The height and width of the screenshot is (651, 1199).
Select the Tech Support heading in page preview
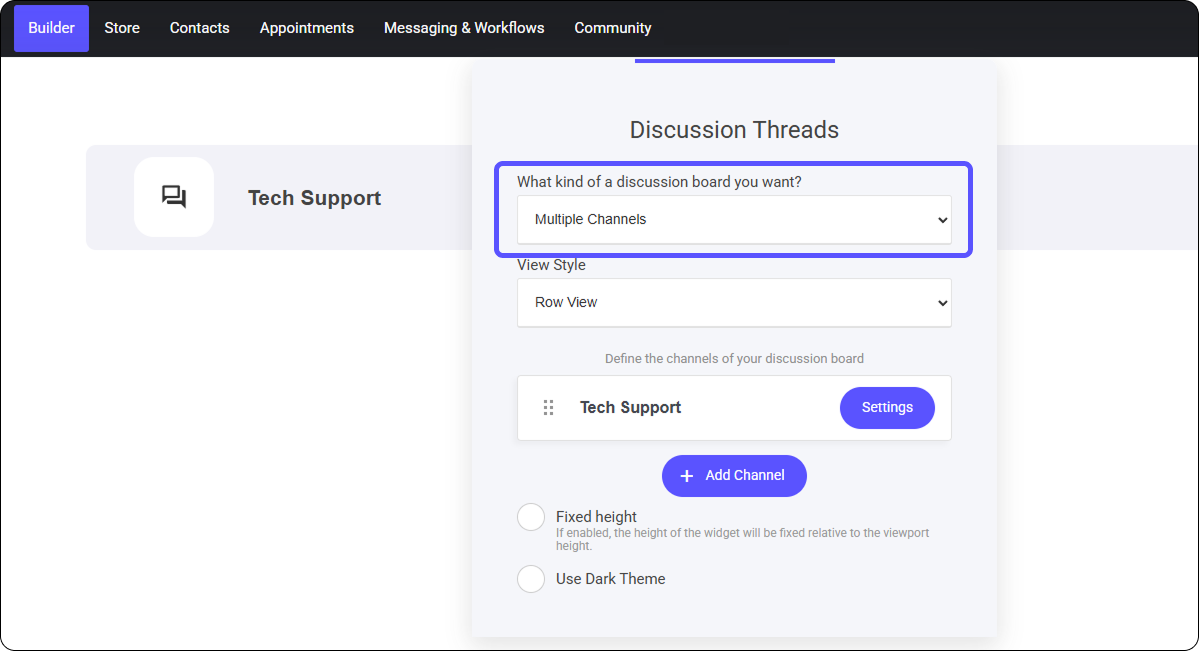314,198
